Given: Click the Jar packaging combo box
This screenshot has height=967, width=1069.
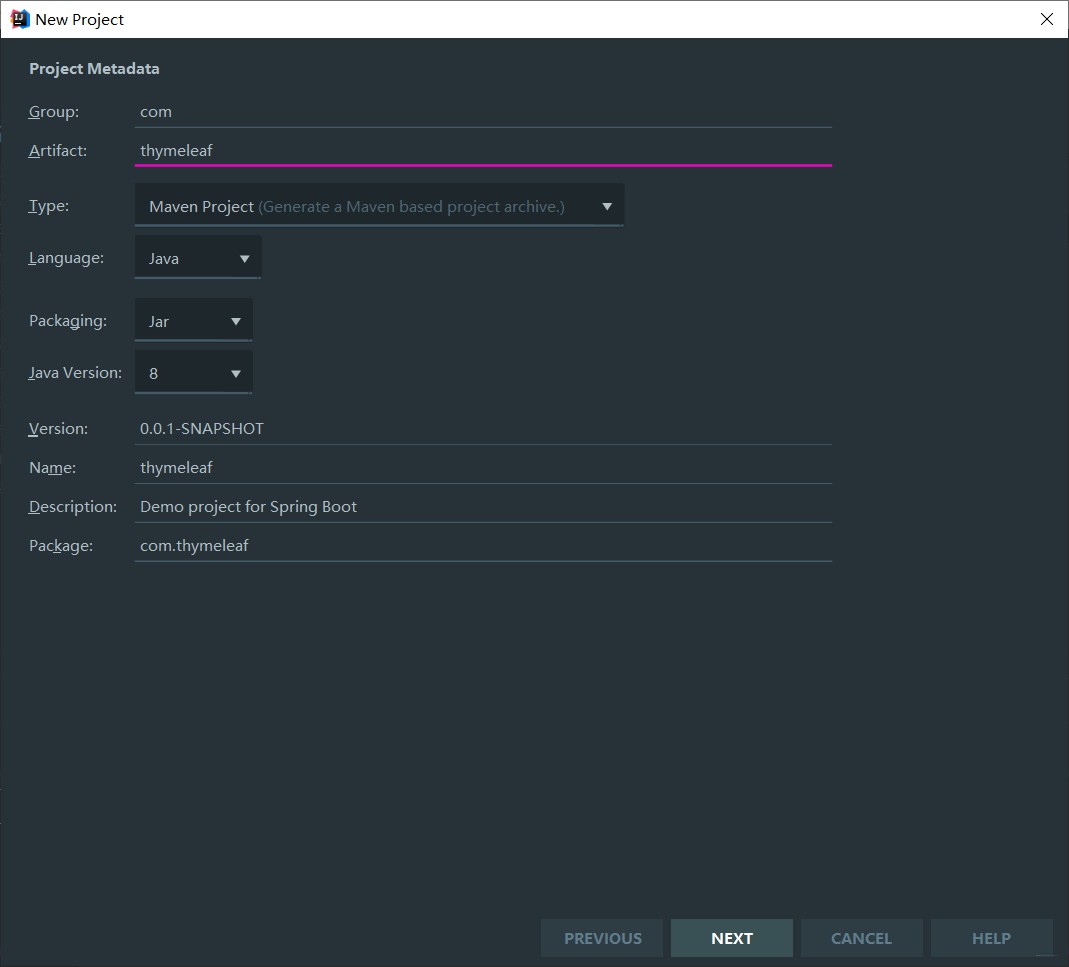Looking at the screenshot, I should pos(194,320).
